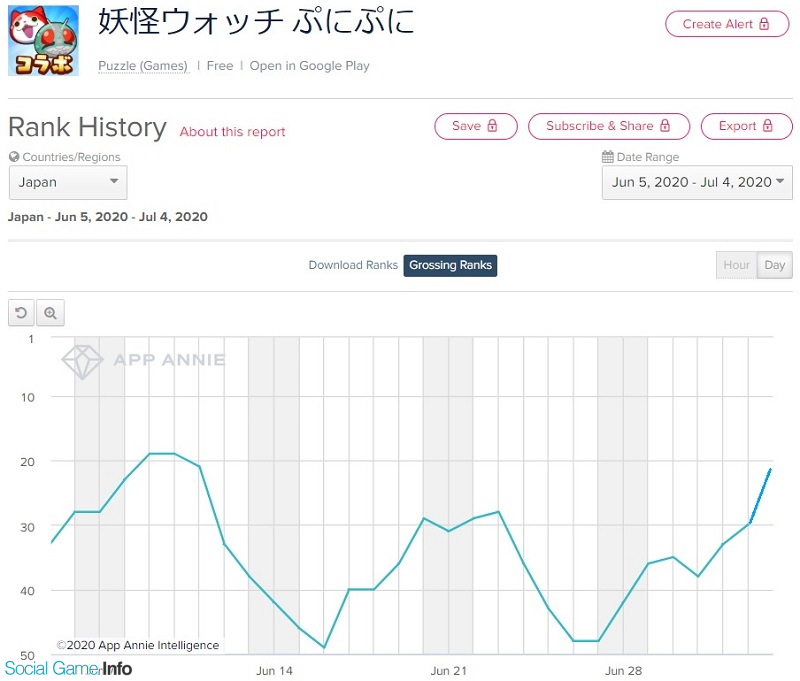Image resolution: width=800 pixels, height=681 pixels.
Task: Toggle the Day granularity view
Action: coord(774,265)
